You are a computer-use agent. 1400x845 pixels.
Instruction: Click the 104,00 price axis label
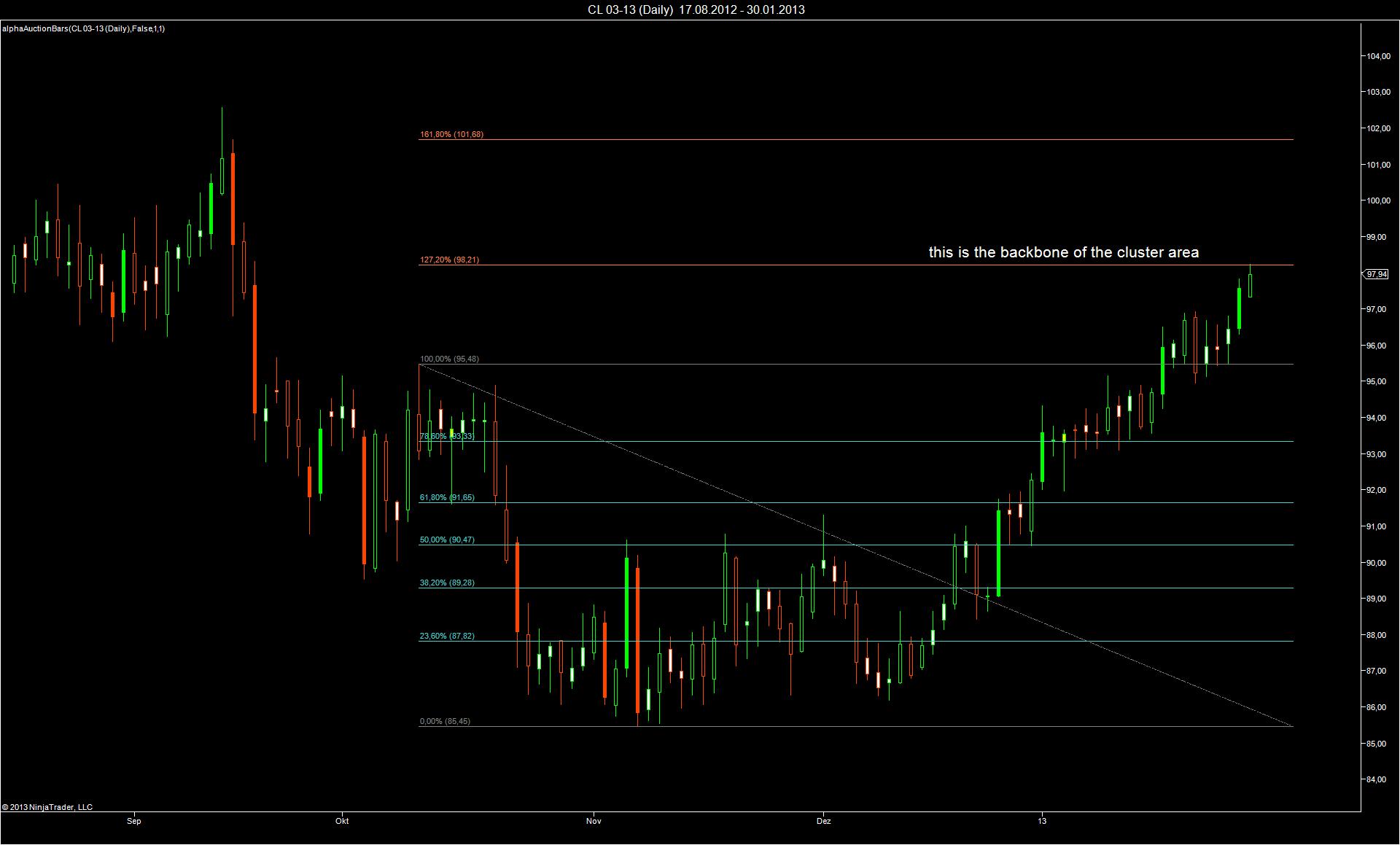point(1377,56)
